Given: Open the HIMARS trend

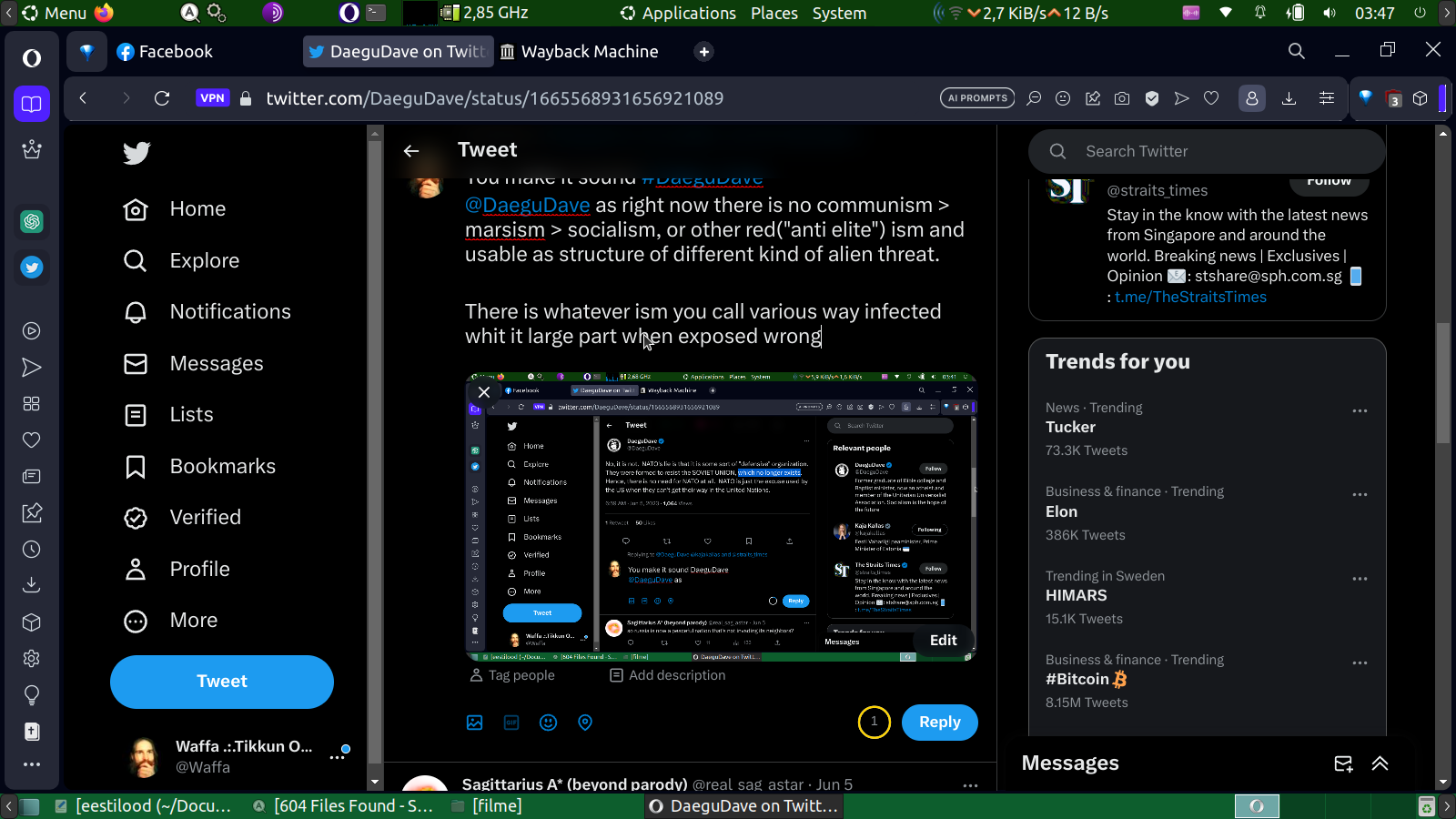Looking at the screenshot, I should point(1077,596).
